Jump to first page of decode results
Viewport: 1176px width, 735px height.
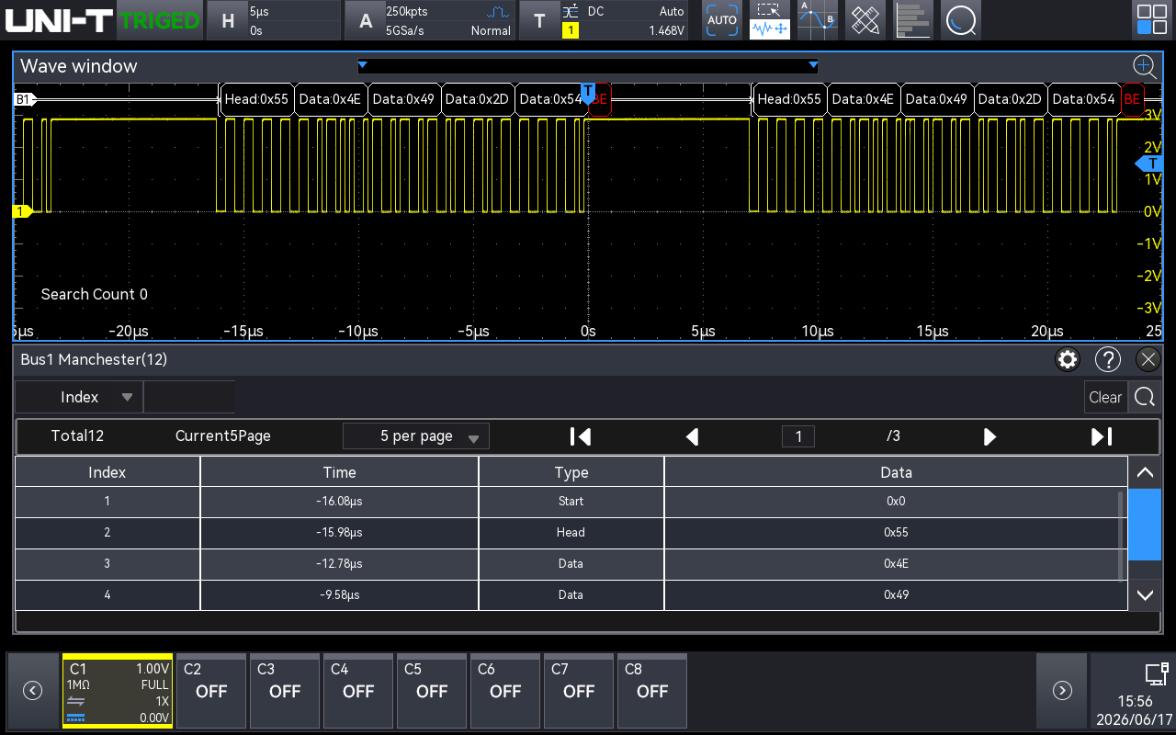tap(580, 436)
